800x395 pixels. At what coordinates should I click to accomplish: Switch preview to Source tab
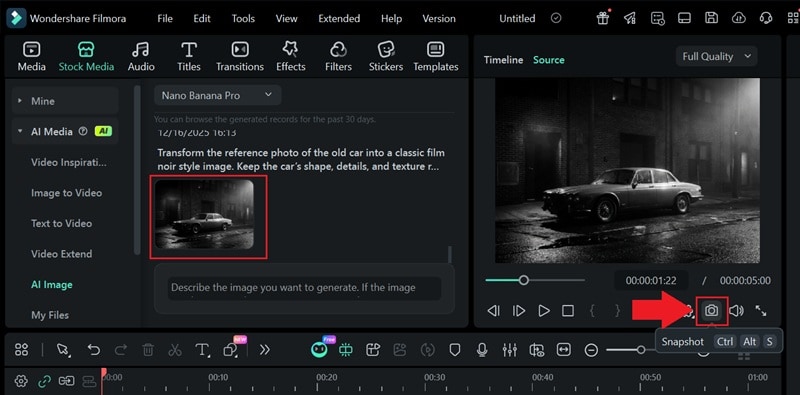[548, 60]
